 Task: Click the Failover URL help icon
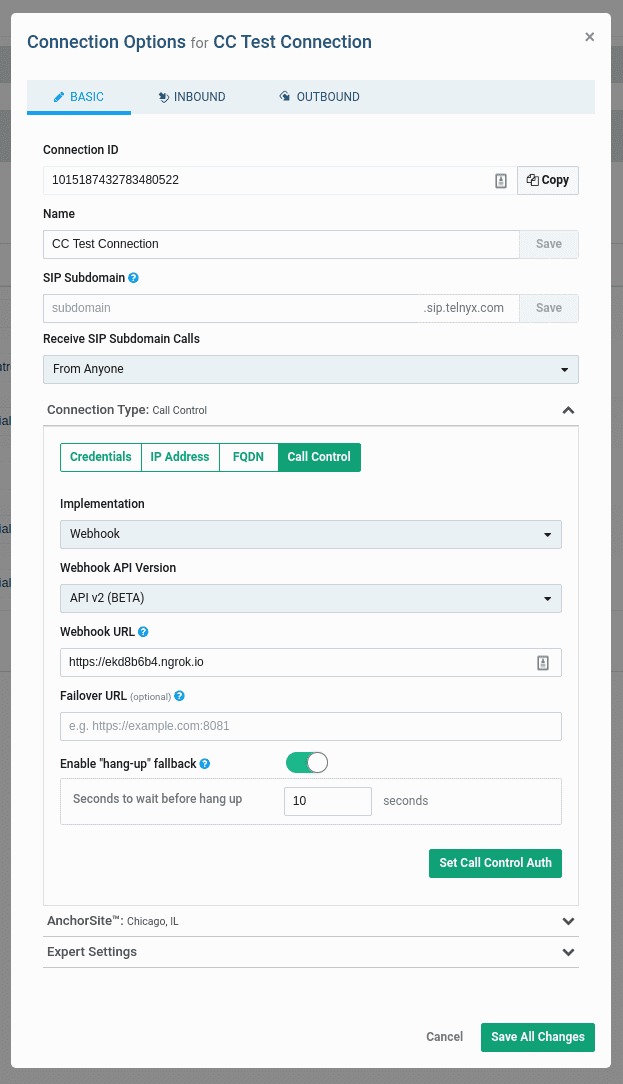coord(179,696)
